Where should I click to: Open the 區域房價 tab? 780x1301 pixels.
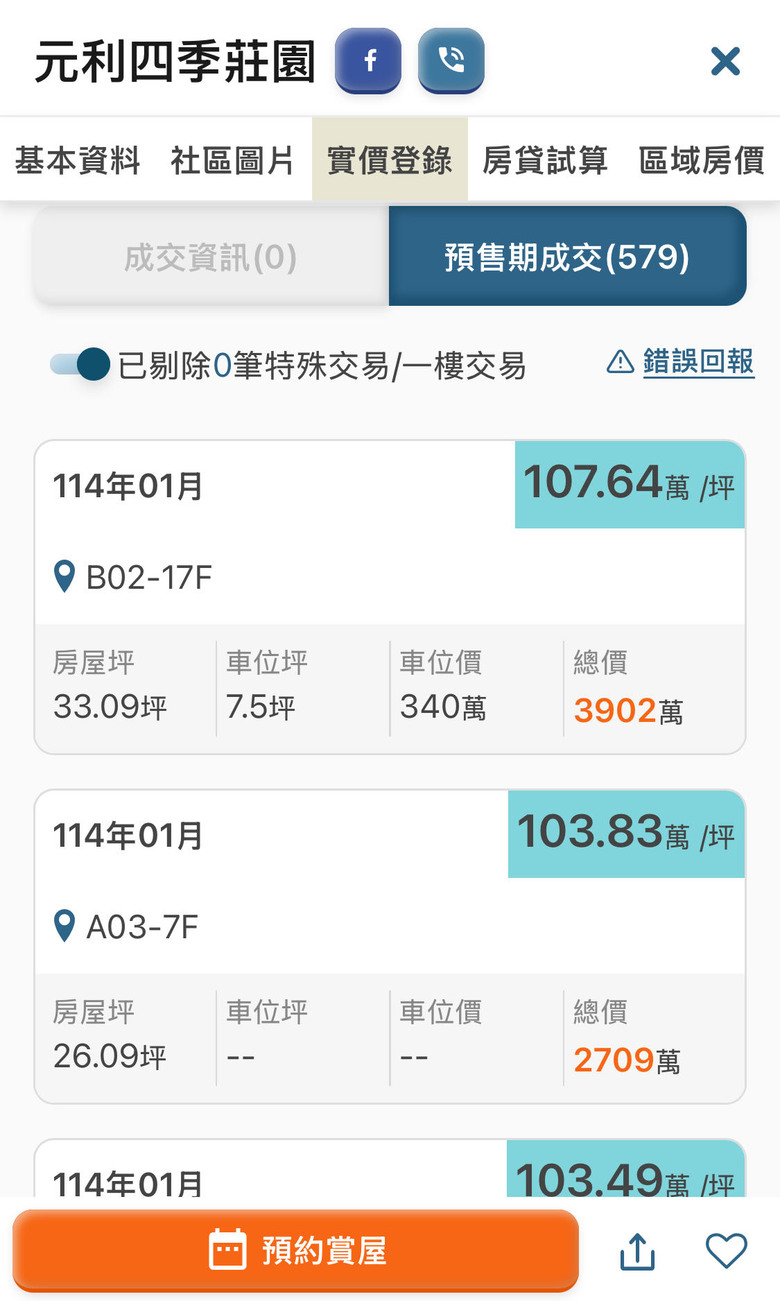701,160
